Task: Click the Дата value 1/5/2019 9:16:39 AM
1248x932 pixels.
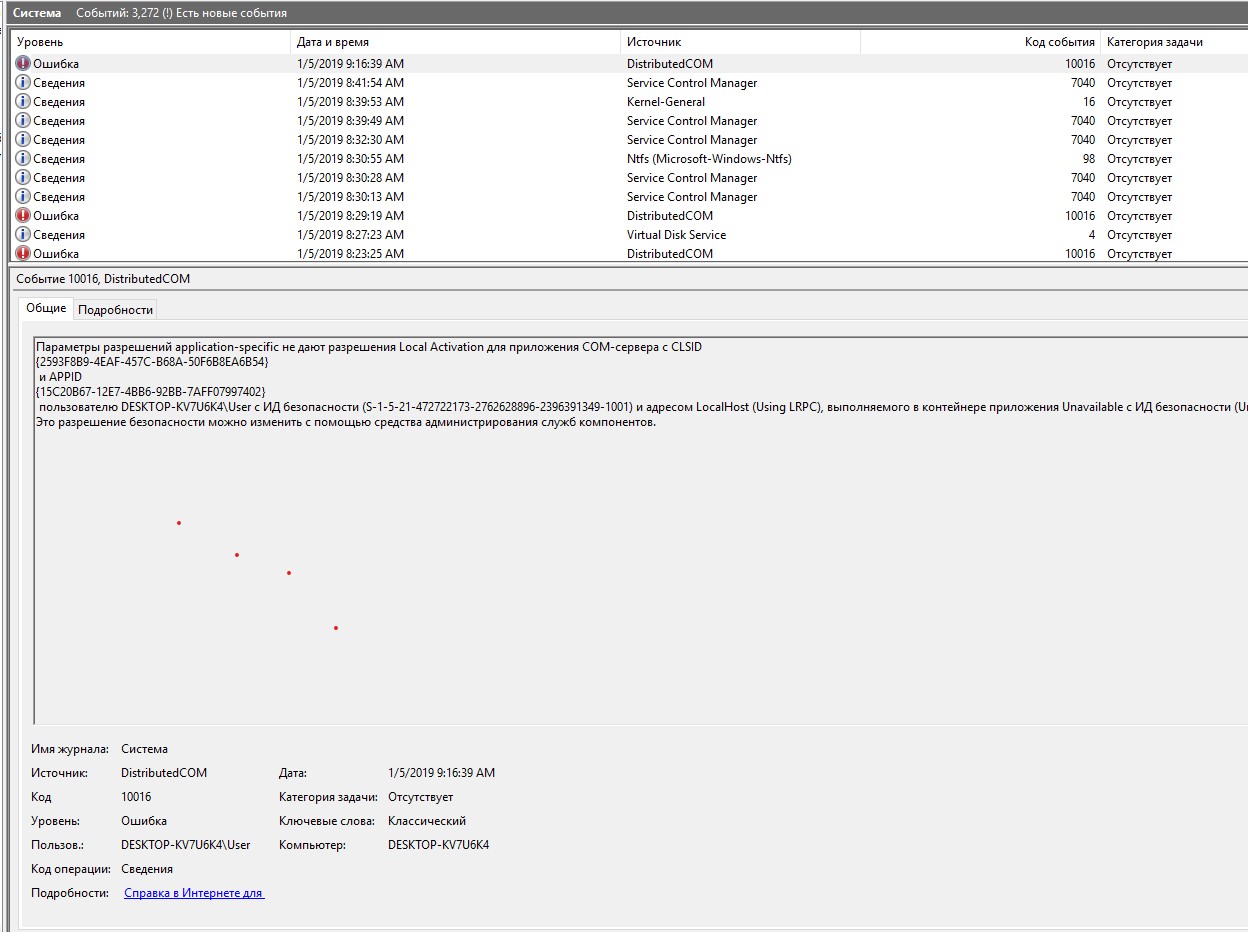Action: [441, 773]
